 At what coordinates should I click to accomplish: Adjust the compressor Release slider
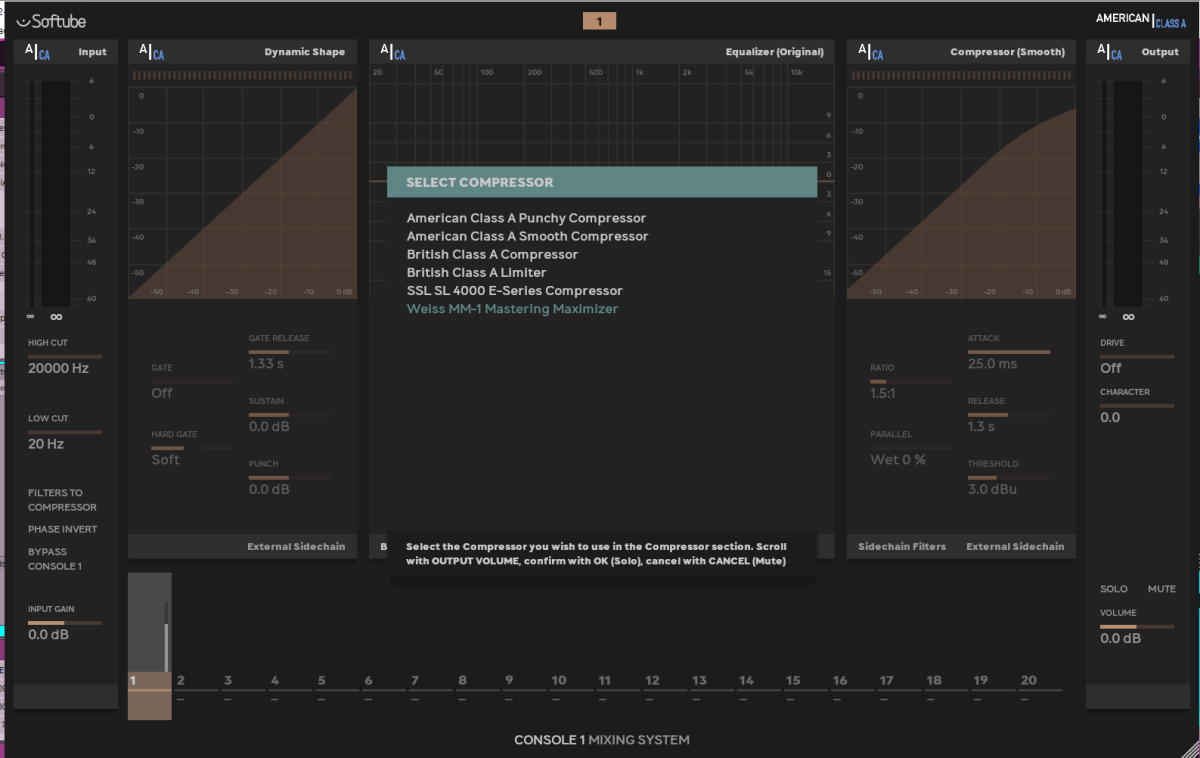coord(1009,415)
